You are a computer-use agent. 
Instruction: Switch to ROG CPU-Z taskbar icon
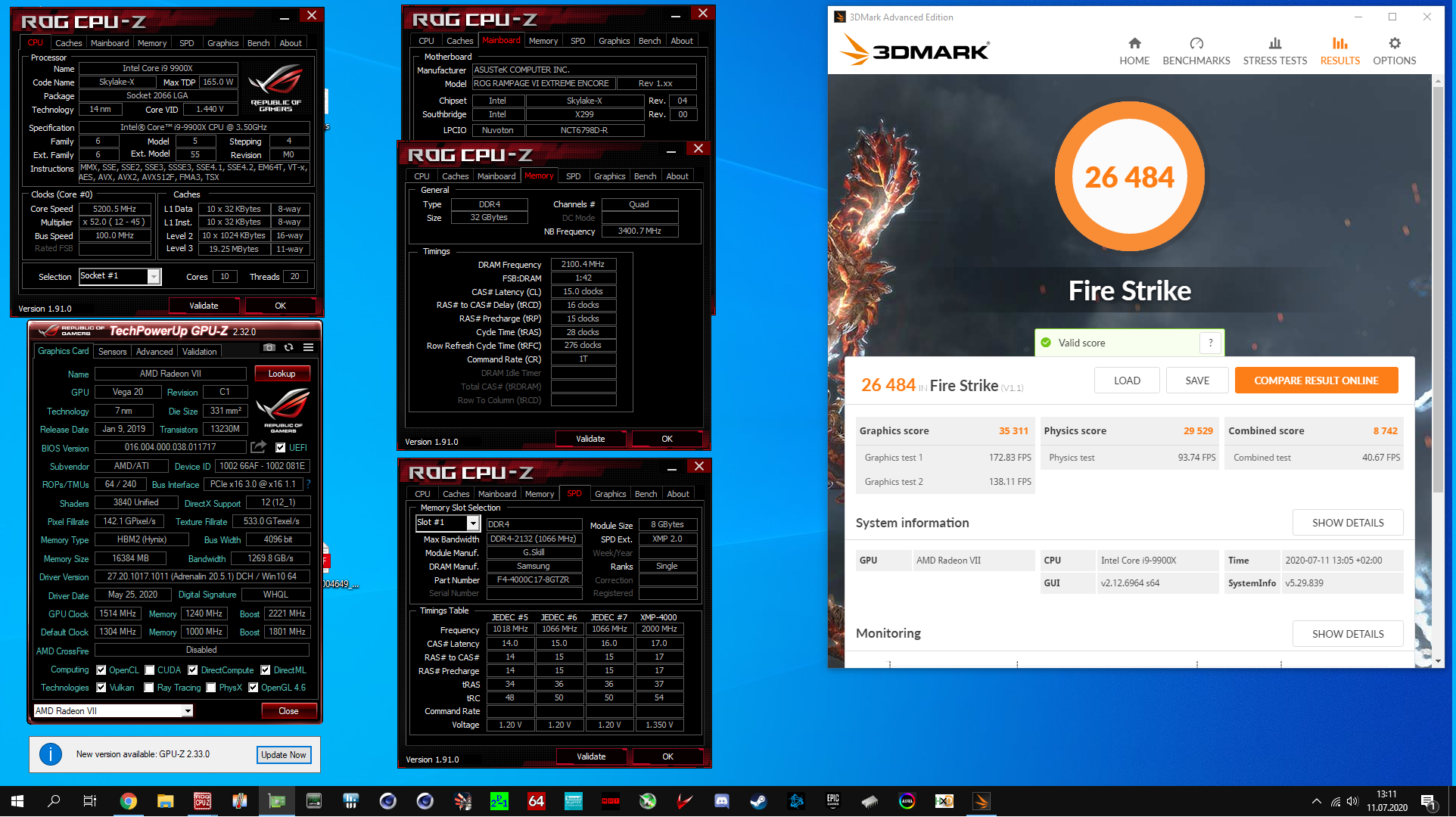[202, 801]
